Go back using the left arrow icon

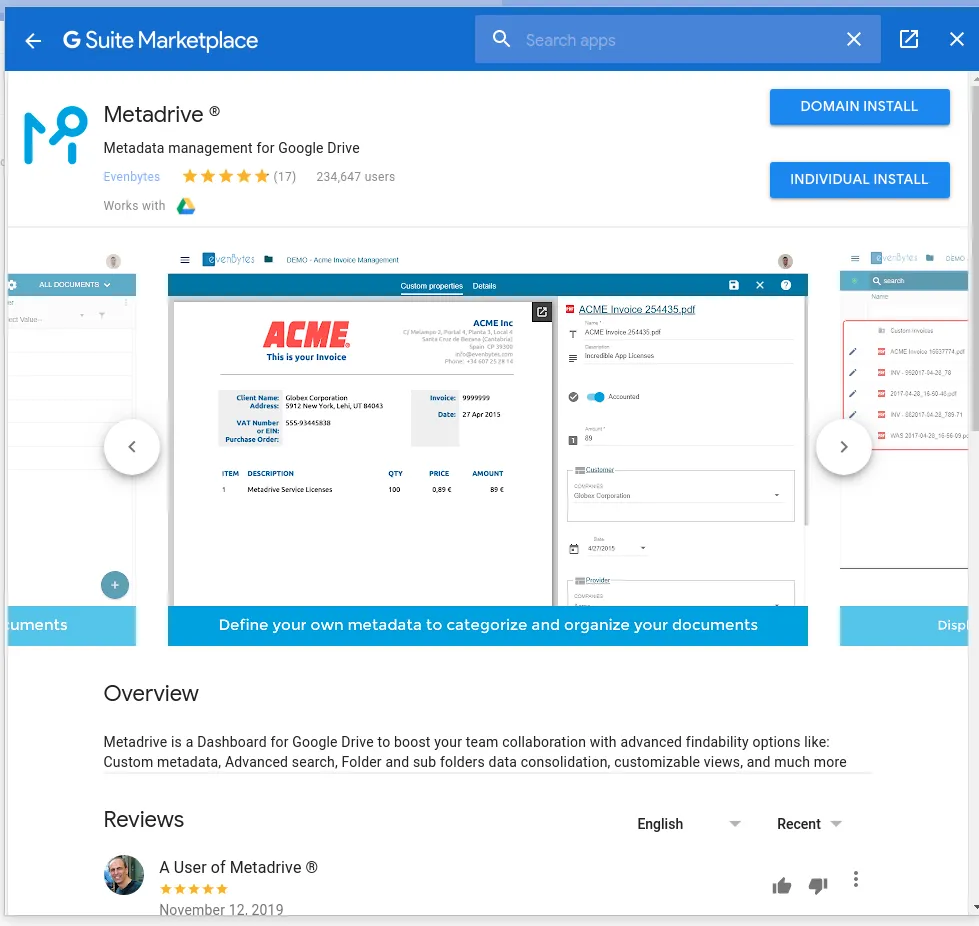[x=33, y=41]
